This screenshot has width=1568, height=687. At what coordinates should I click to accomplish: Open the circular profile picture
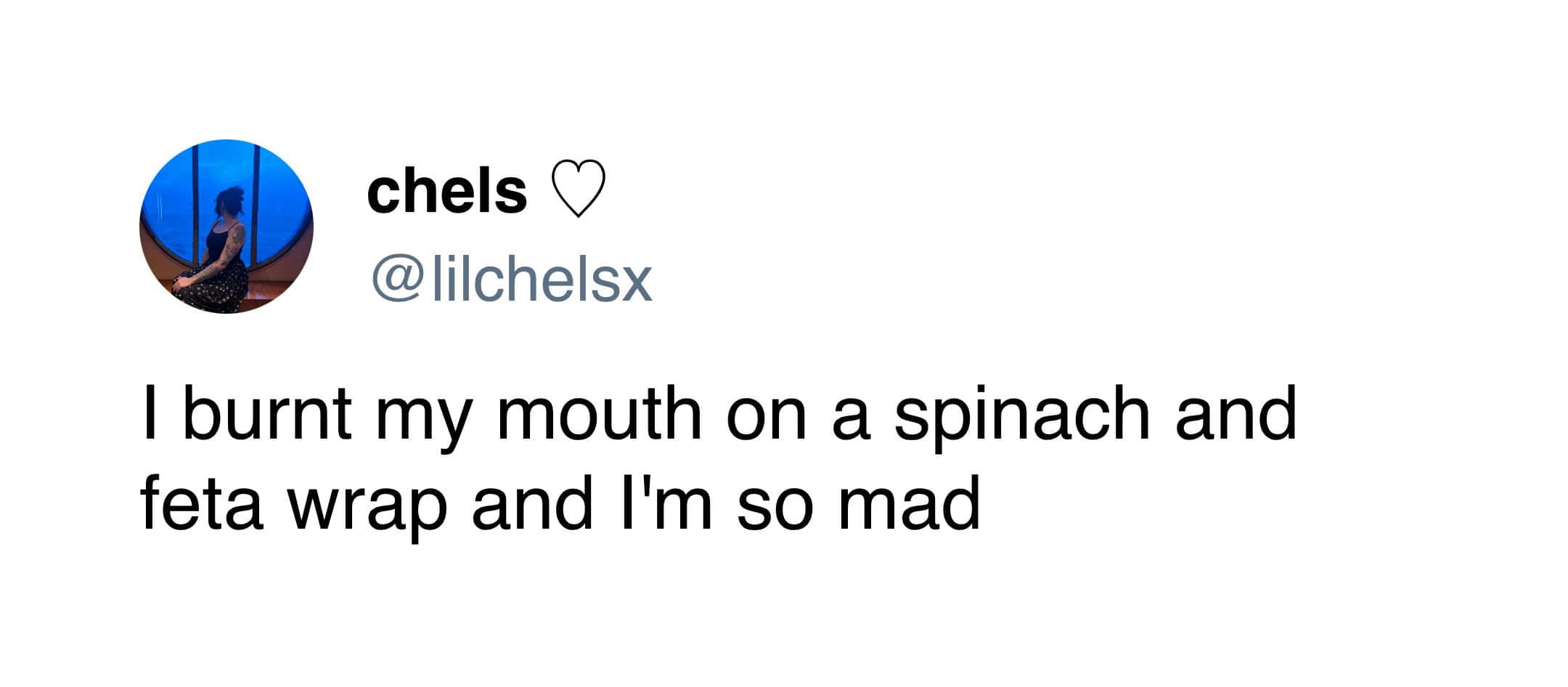click(x=226, y=226)
